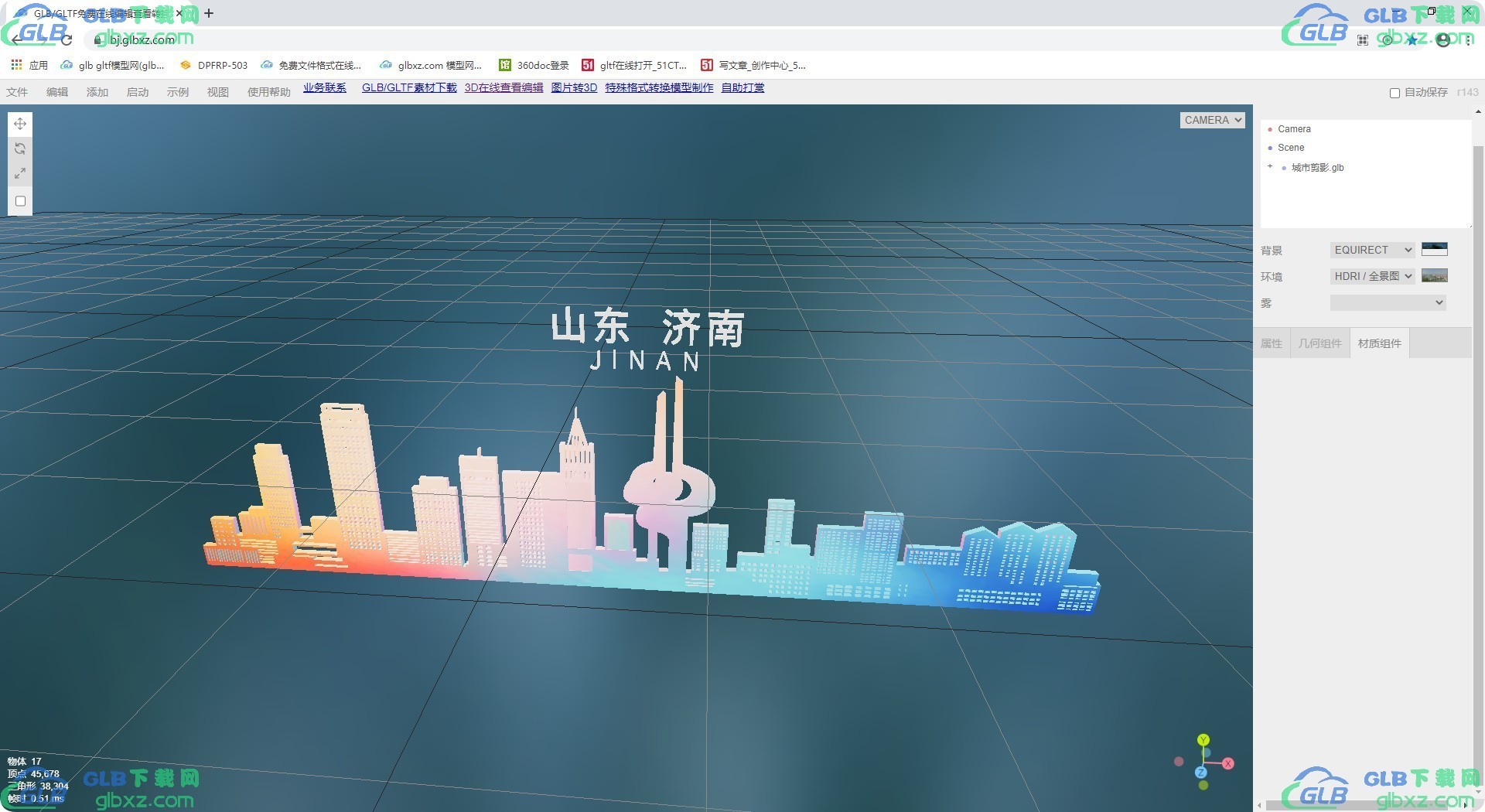Click the X axis on viewport gizmo
1485x812 pixels.
pyautogui.click(x=1227, y=763)
